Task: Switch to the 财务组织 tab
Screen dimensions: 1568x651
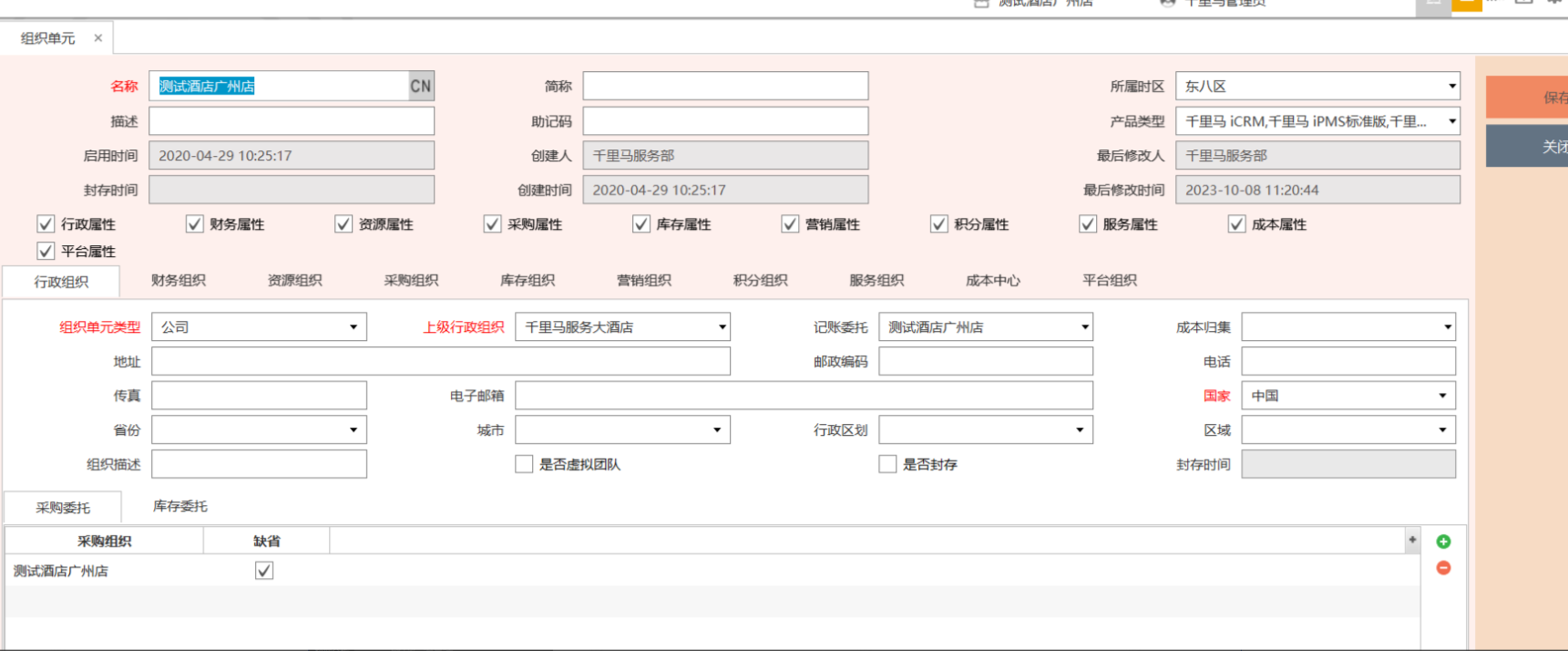Action: coord(179,281)
